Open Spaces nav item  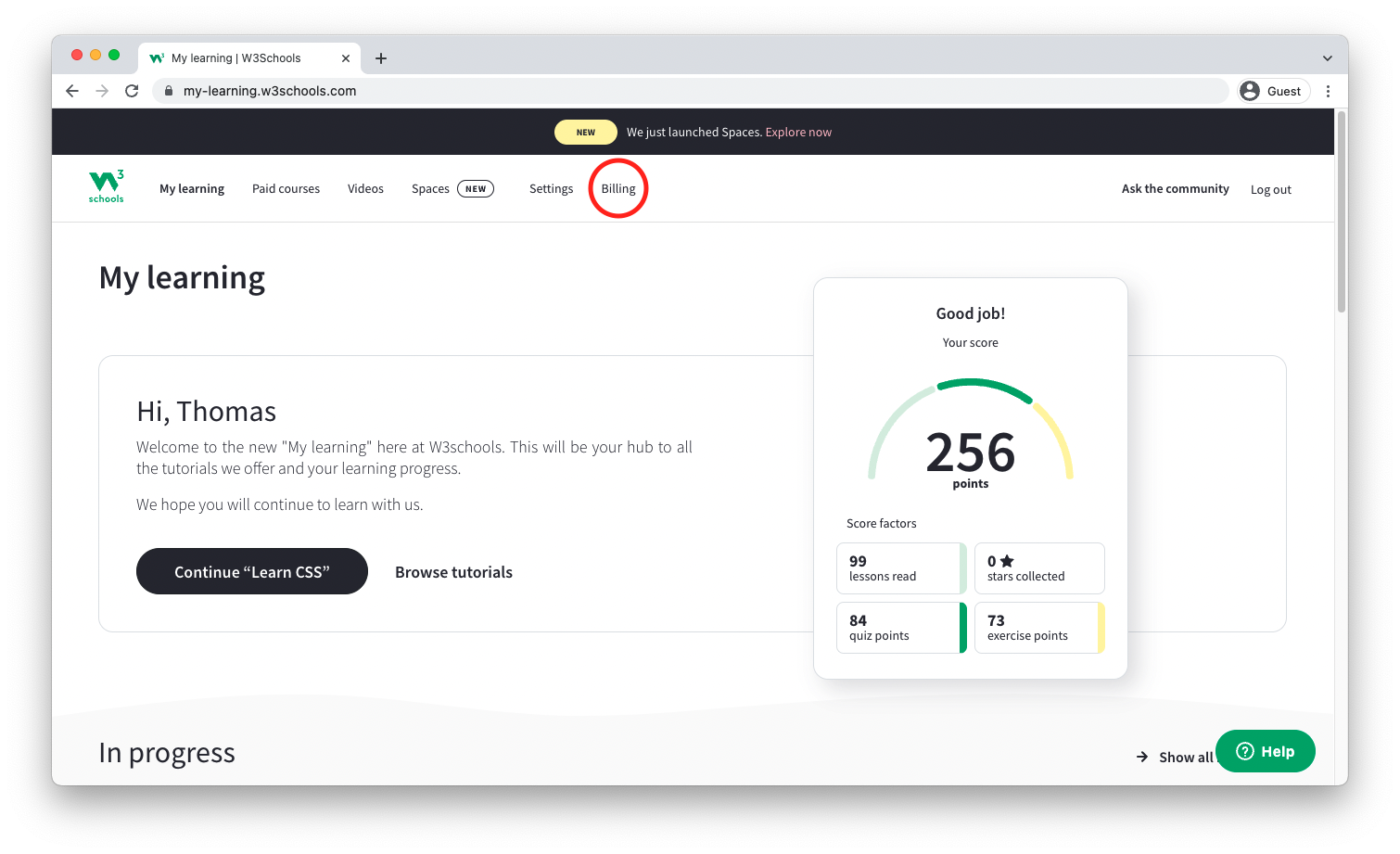[x=430, y=189]
